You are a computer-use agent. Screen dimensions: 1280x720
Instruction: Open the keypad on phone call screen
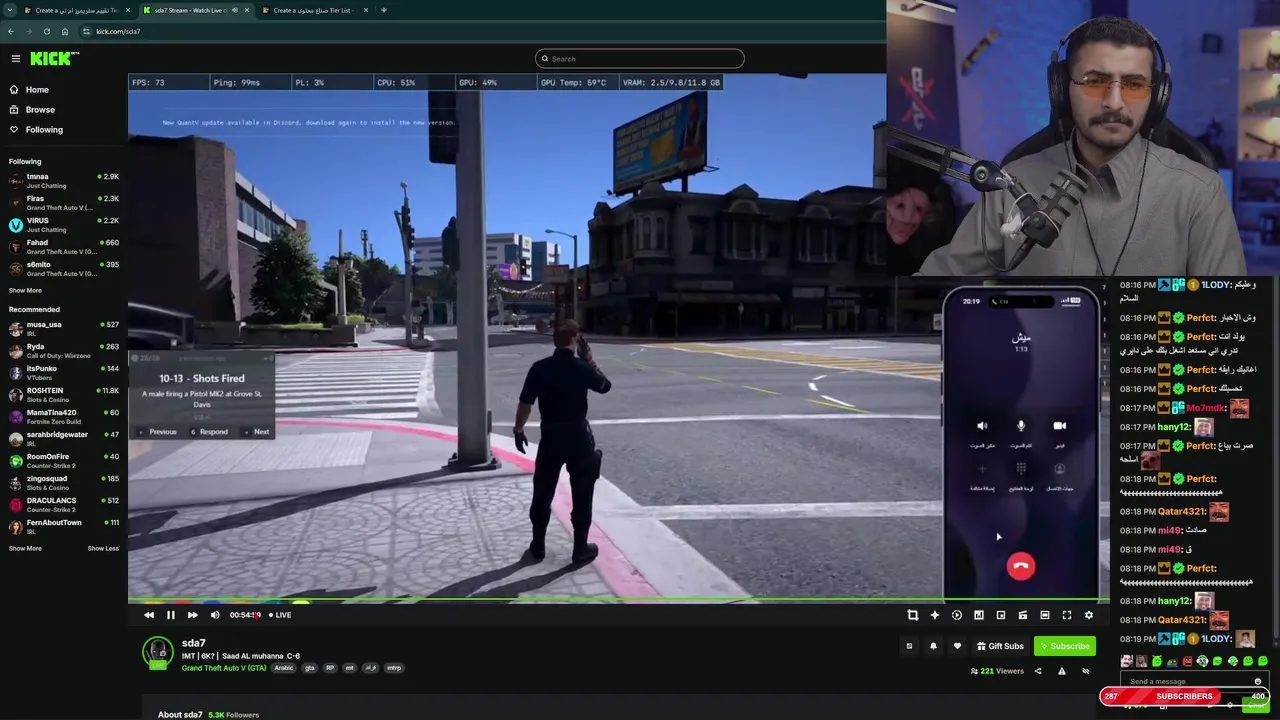(x=1021, y=468)
